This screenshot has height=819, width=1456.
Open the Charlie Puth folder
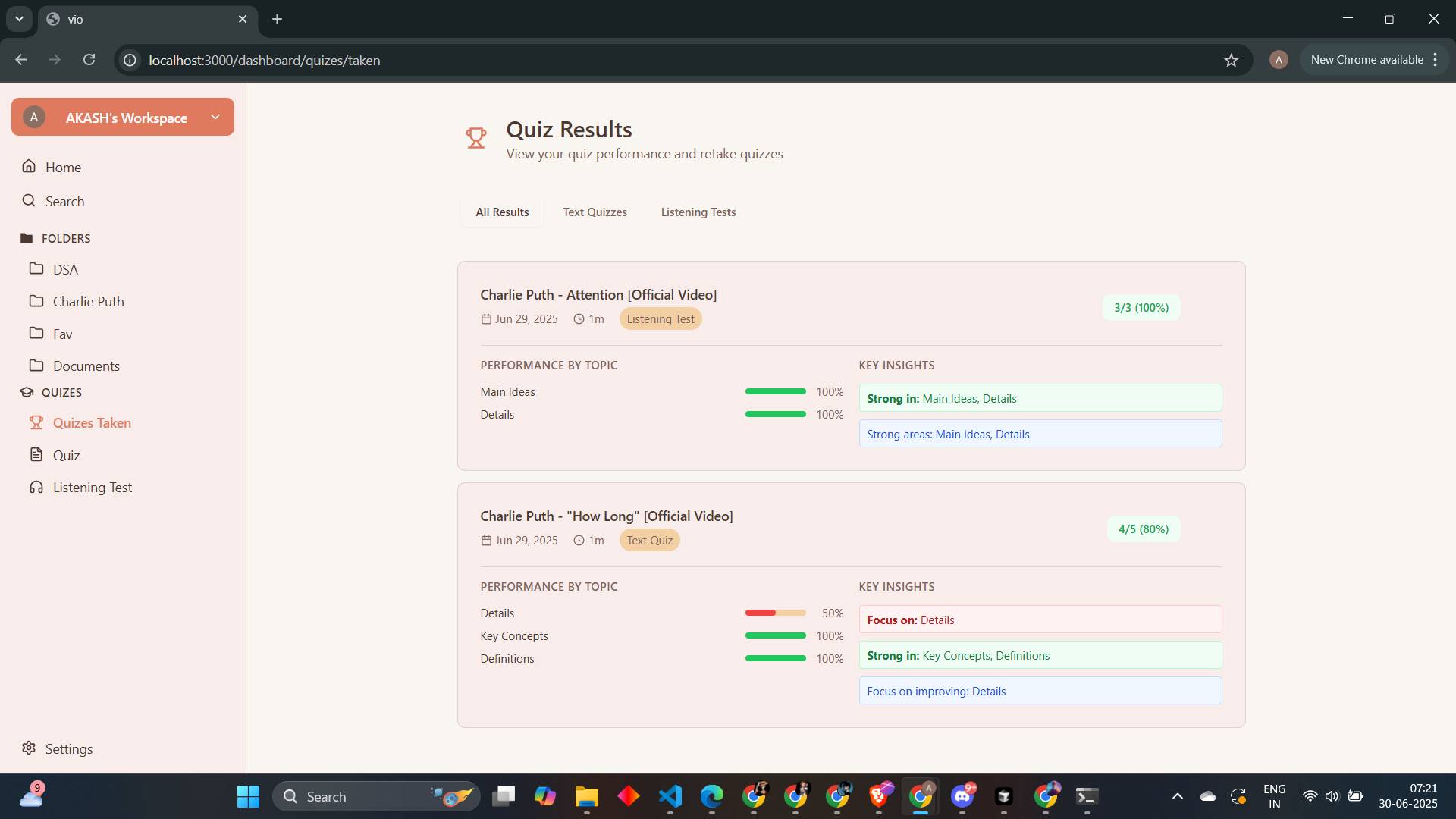point(88,301)
